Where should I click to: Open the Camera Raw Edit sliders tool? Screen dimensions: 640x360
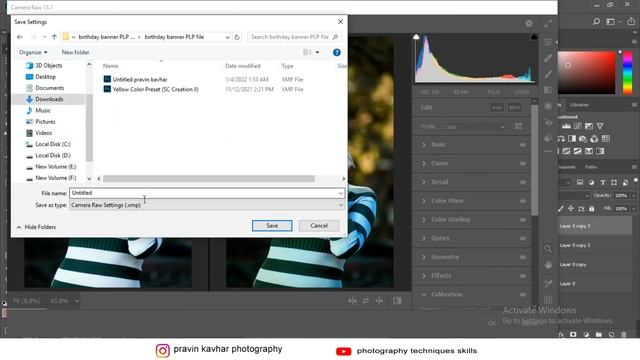(x=548, y=42)
